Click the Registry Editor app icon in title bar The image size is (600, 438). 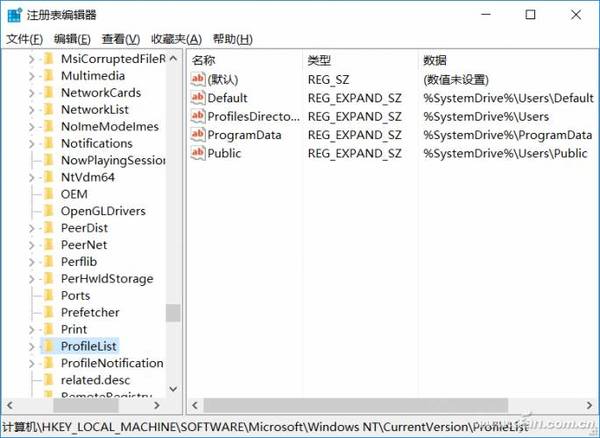pyautogui.click(x=14, y=15)
